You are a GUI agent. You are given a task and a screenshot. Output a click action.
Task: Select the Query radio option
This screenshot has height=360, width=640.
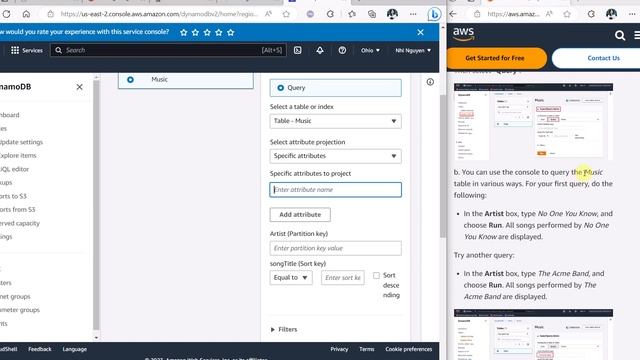280,88
